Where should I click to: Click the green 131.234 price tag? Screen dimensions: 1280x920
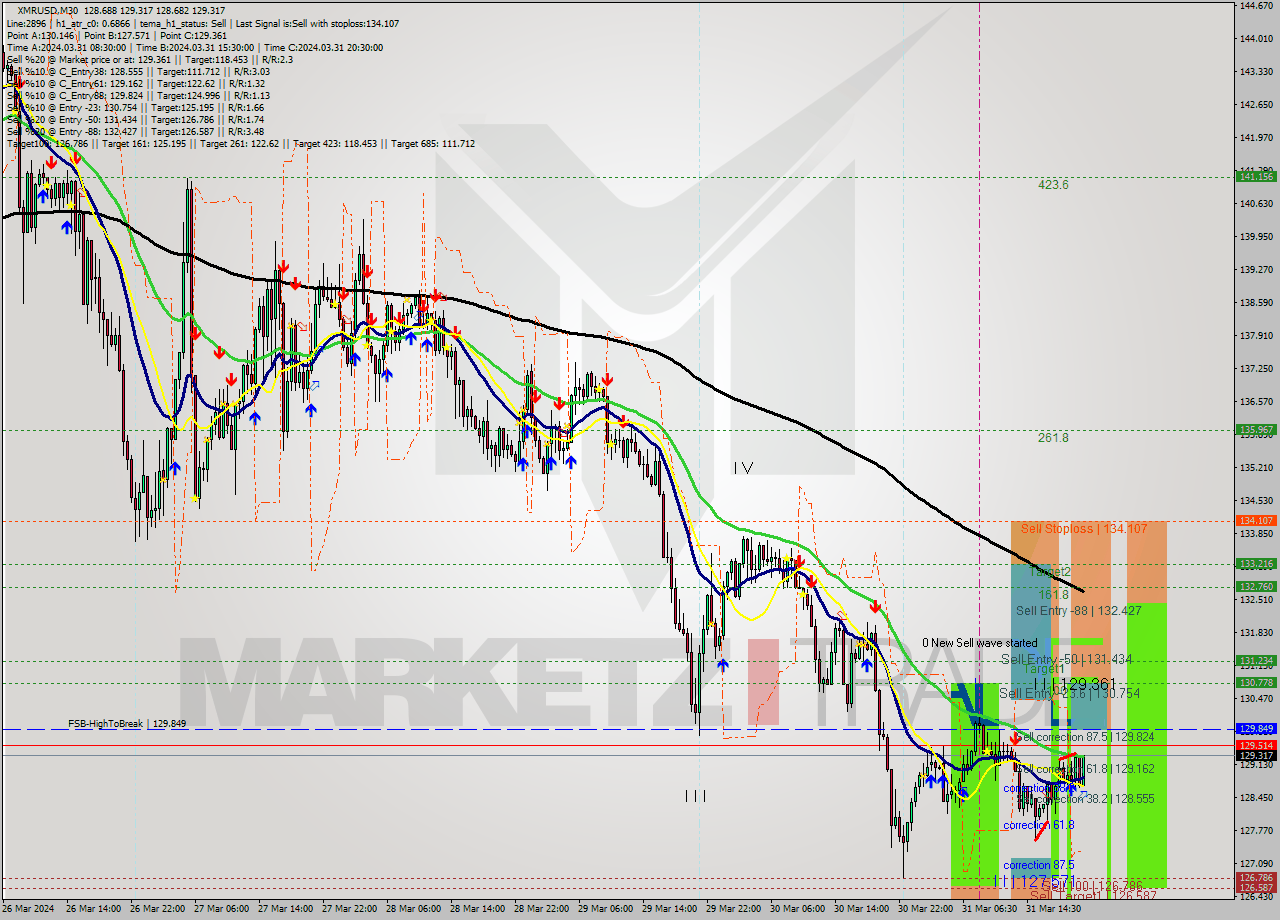click(1256, 661)
